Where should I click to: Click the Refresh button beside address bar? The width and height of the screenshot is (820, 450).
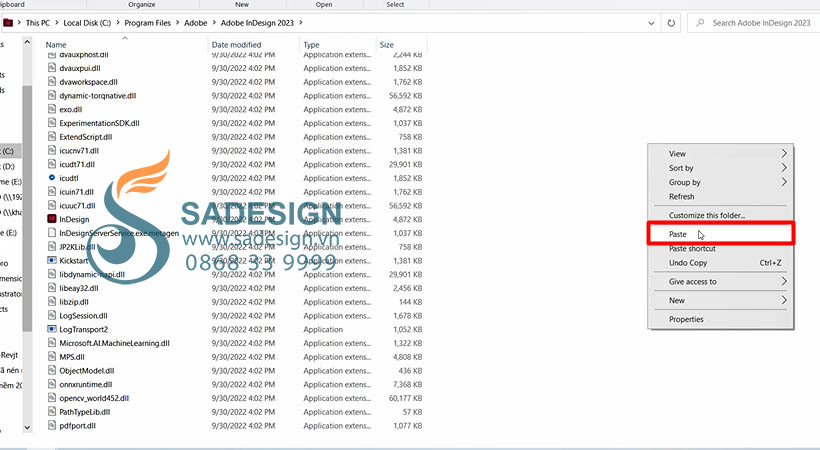click(671, 23)
